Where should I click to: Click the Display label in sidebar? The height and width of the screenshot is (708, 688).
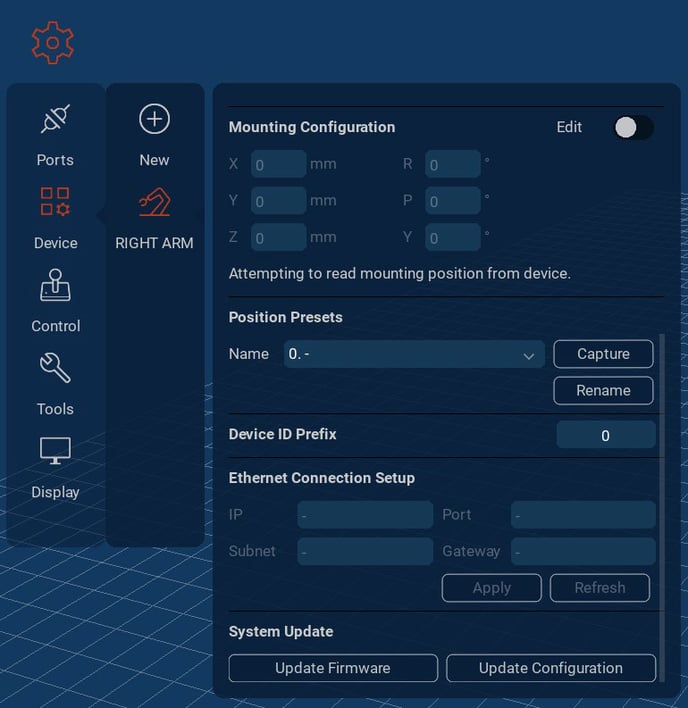click(55, 492)
